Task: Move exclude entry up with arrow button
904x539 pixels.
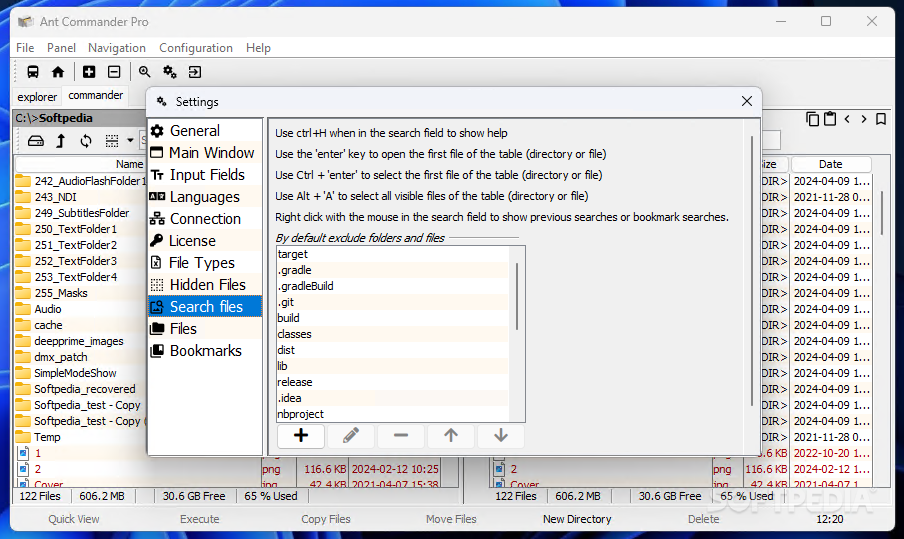Action: [x=451, y=436]
